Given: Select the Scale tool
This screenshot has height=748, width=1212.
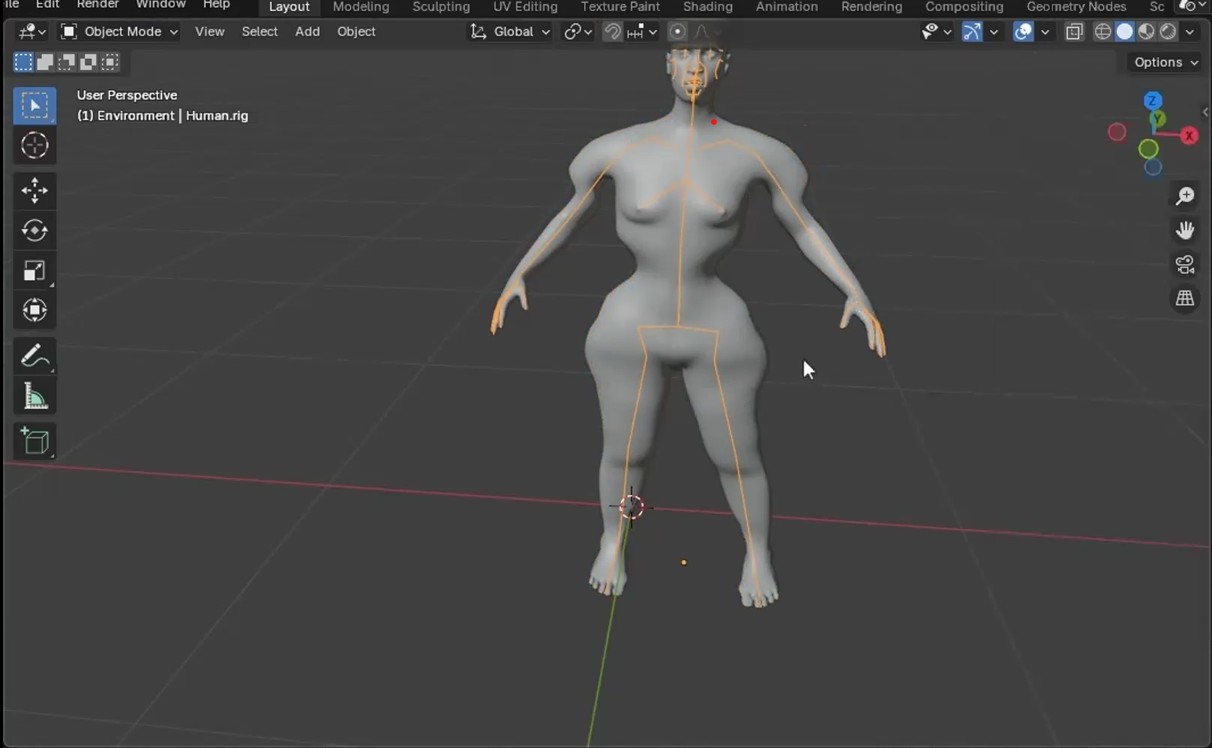Looking at the screenshot, I should tap(34, 271).
